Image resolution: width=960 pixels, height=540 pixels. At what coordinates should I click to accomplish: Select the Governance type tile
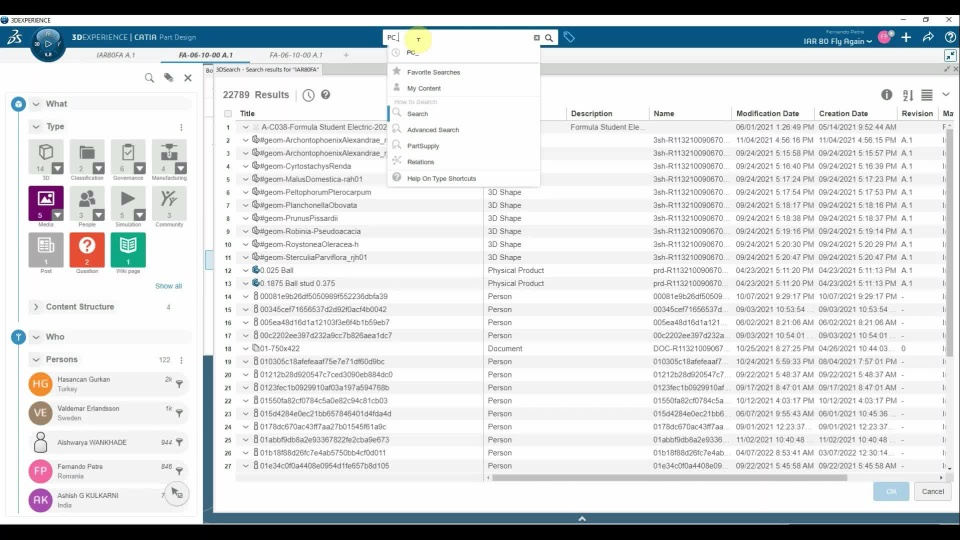pos(128,157)
